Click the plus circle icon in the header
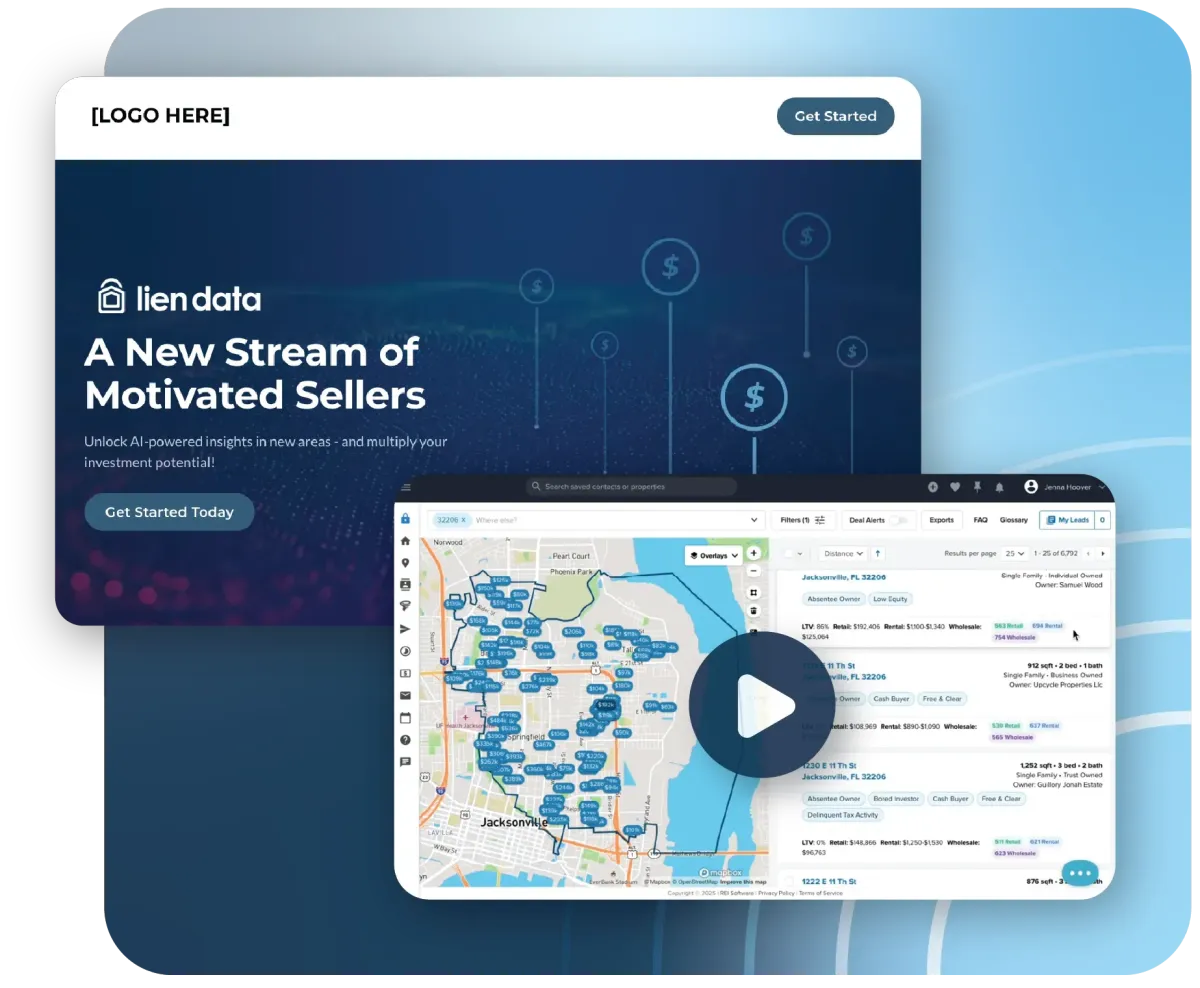This screenshot has height=988, width=1200. pyautogui.click(x=933, y=487)
